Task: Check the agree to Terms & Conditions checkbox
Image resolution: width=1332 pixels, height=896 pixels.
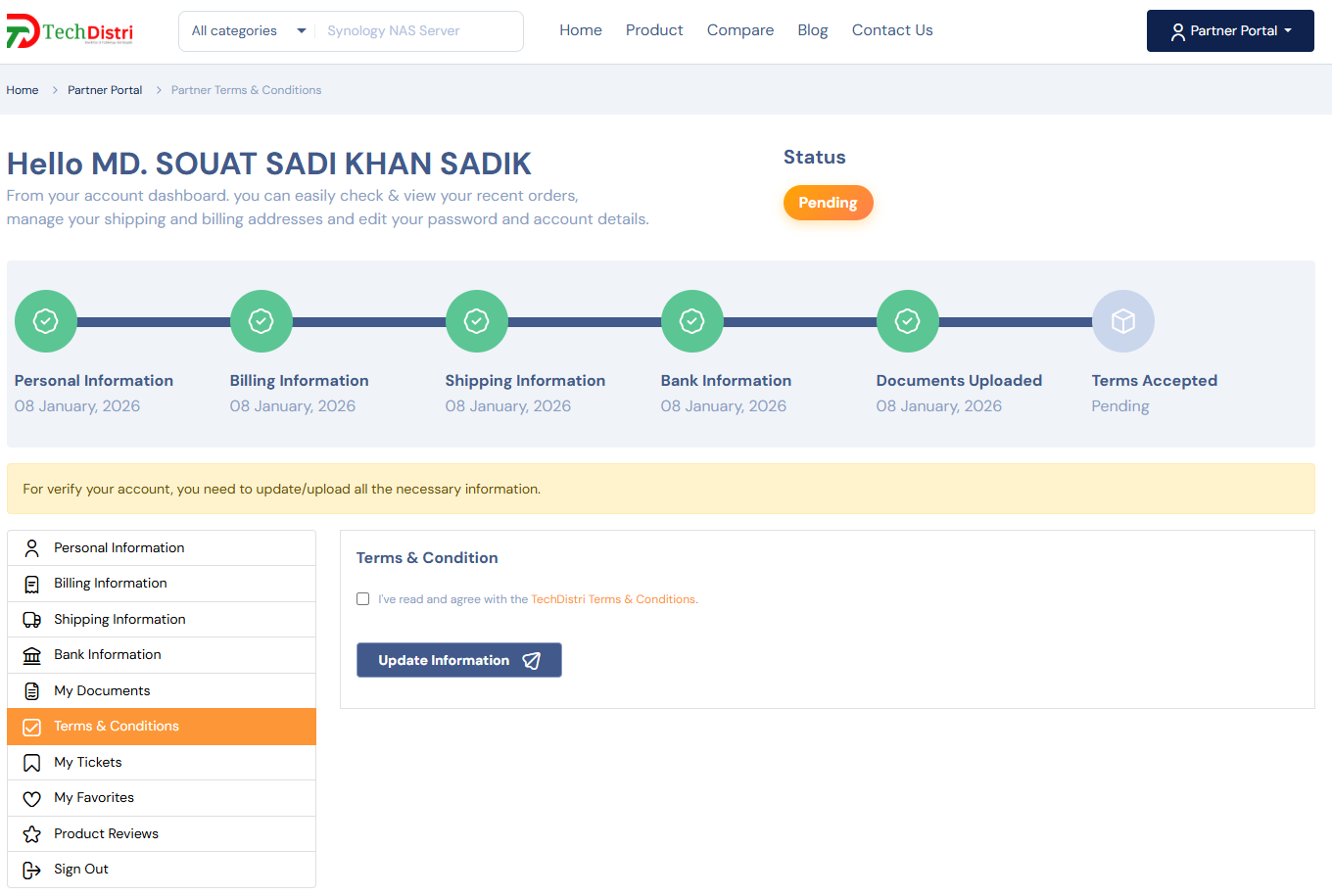Action: click(x=363, y=599)
